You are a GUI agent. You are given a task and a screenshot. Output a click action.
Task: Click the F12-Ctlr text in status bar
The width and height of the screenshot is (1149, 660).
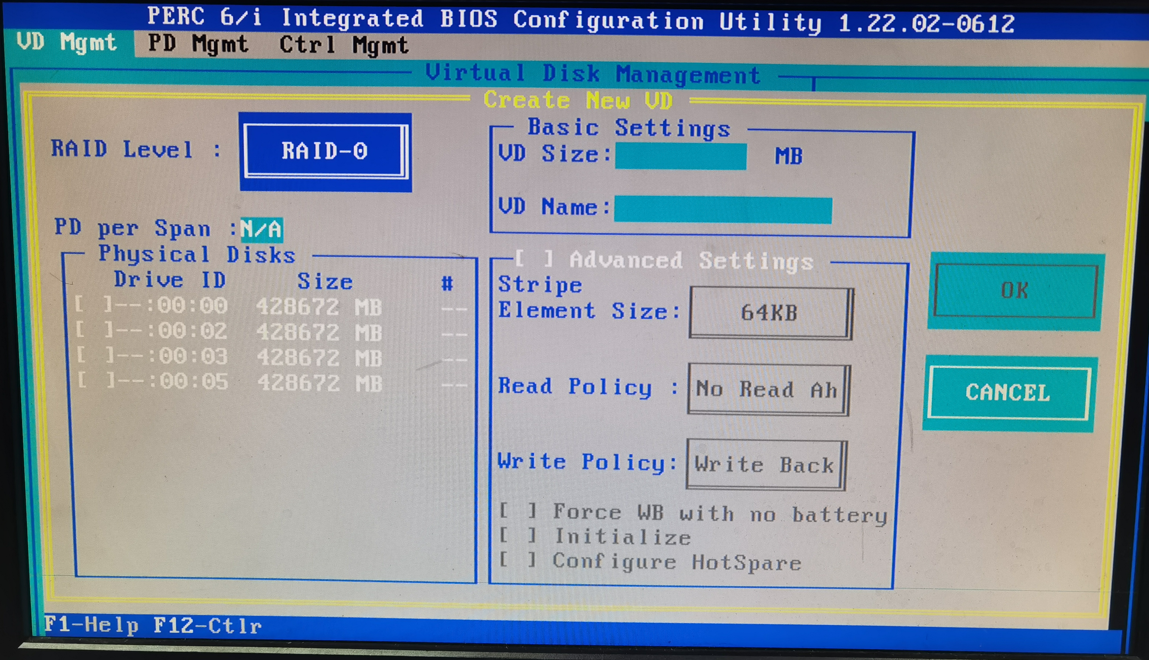(207, 626)
